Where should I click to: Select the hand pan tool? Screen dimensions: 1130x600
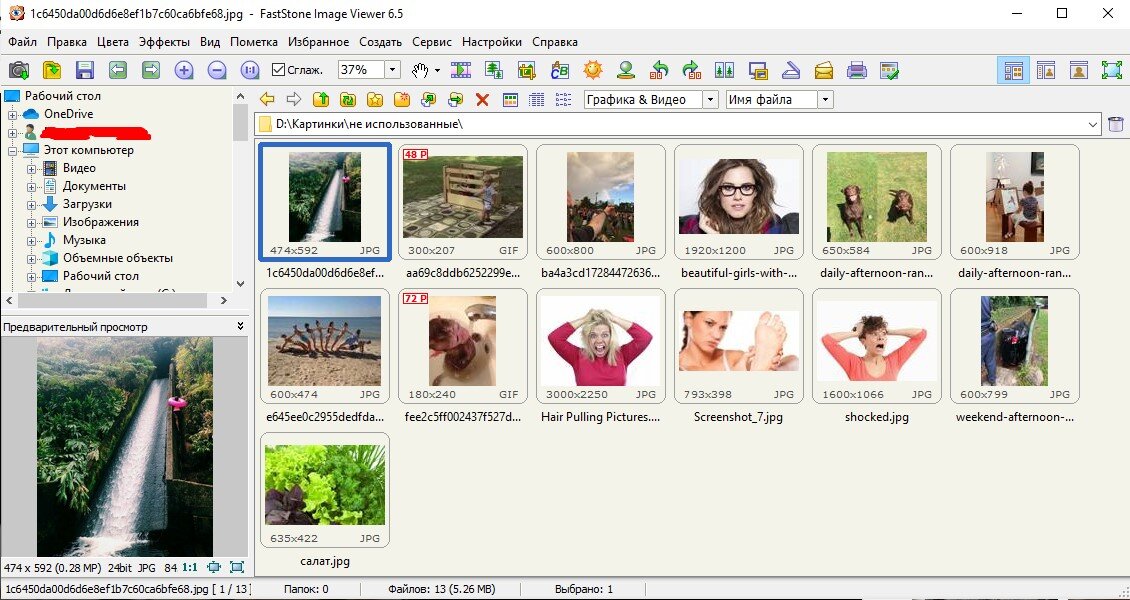coord(420,70)
